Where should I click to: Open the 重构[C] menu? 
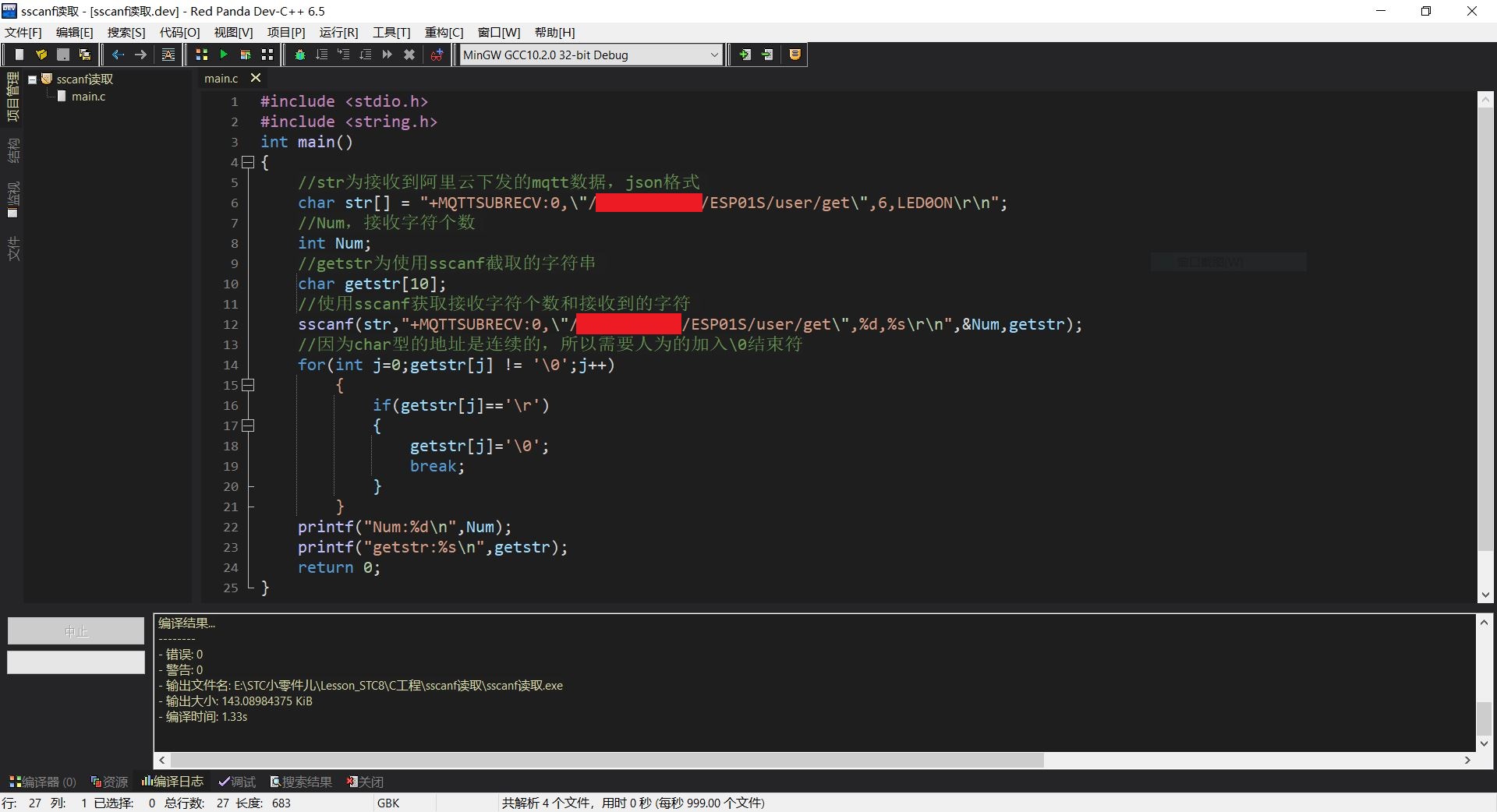tap(444, 32)
